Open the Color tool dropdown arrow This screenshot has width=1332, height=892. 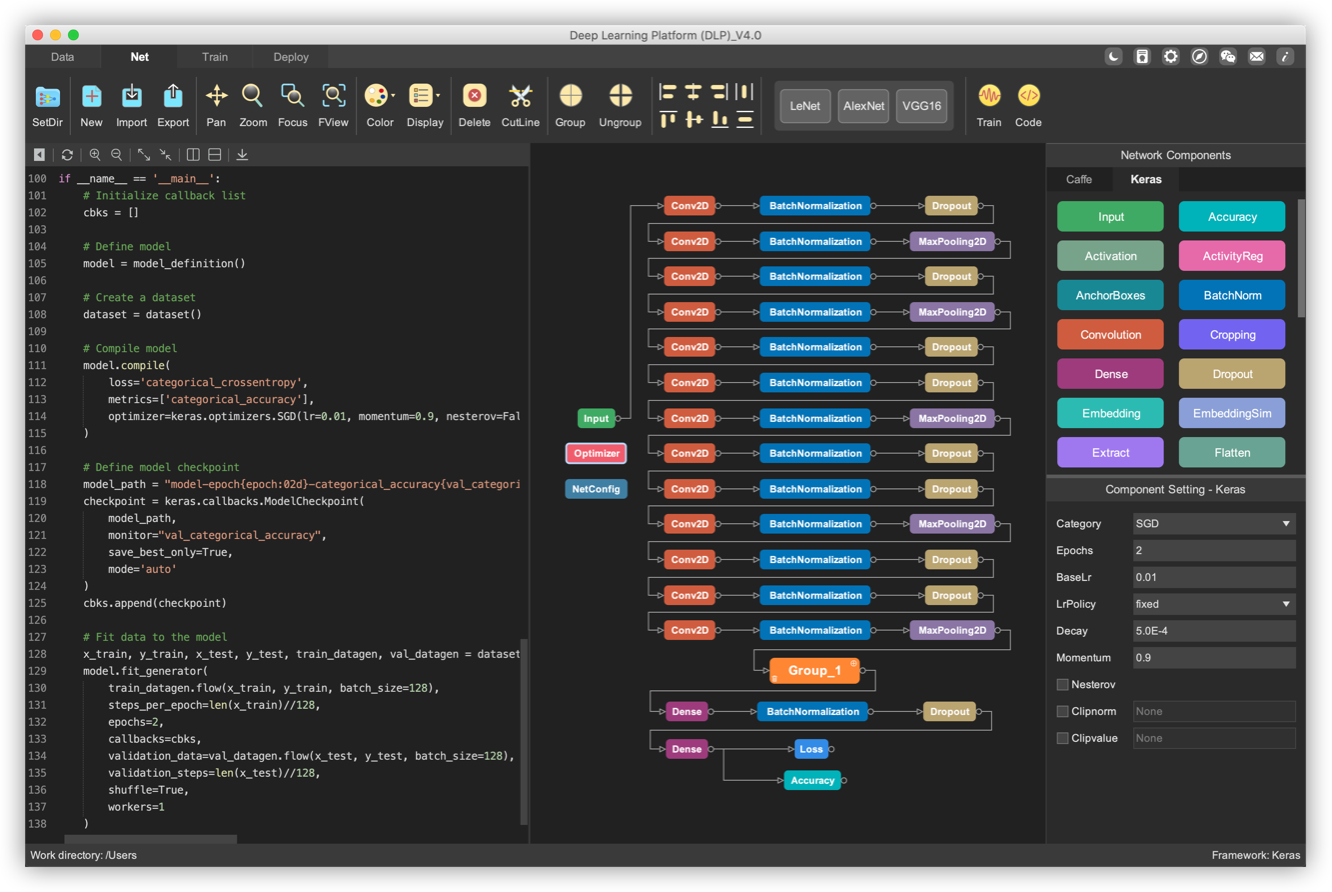(393, 97)
